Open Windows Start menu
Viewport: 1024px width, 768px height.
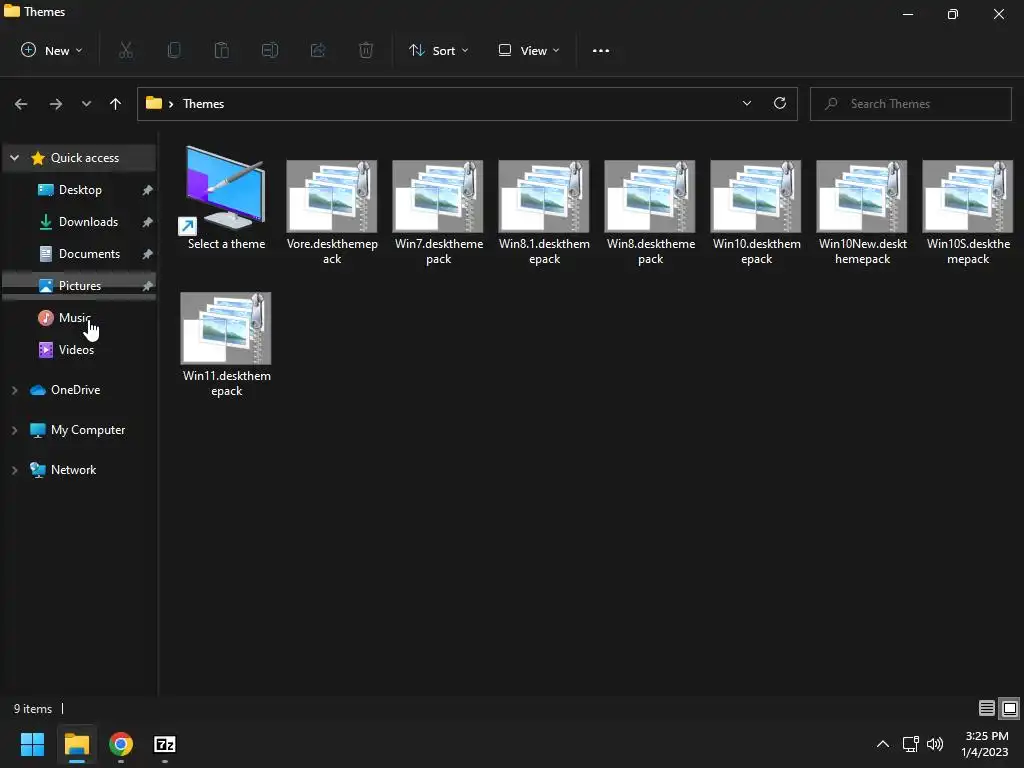click(33, 744)
